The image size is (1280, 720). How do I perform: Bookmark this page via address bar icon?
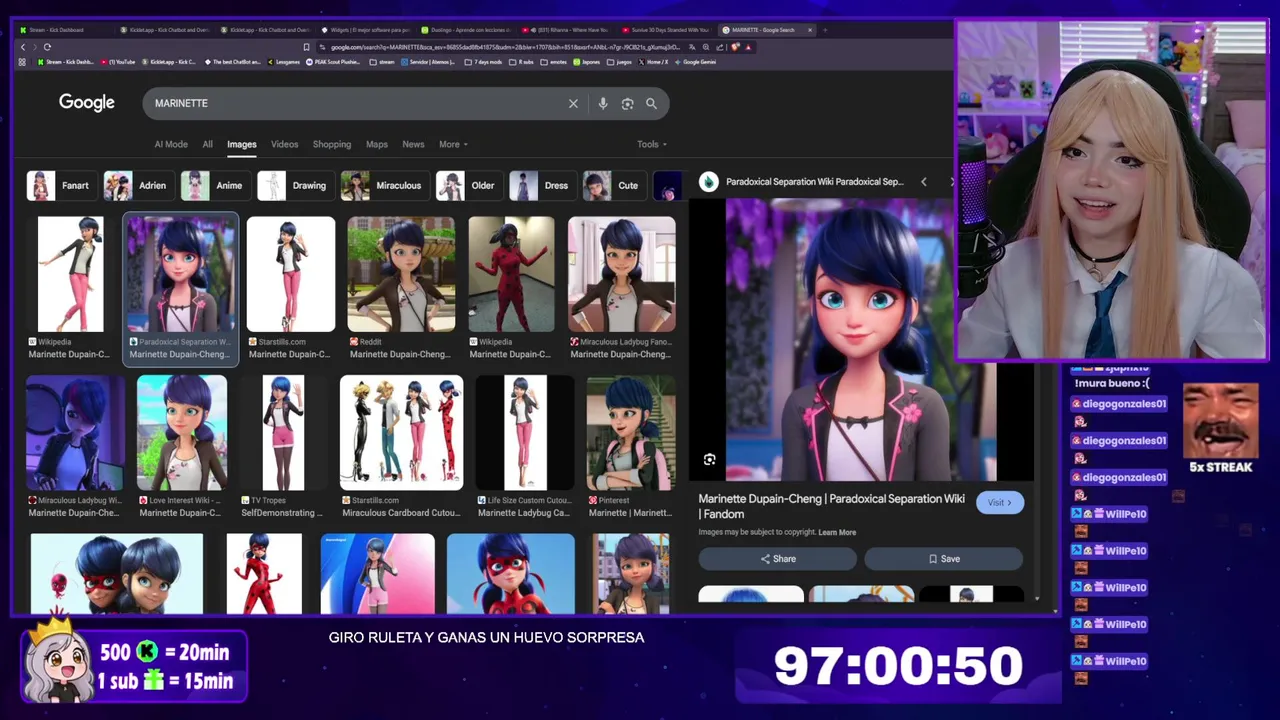306,47
